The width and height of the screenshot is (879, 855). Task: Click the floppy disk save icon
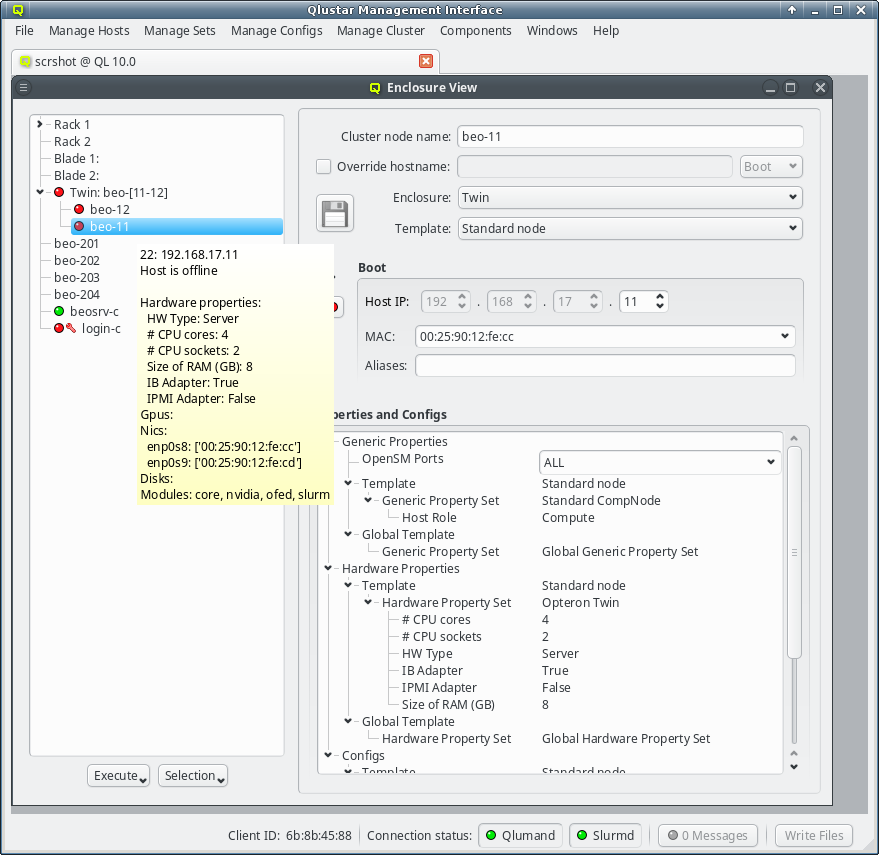(x=334, y=213)
